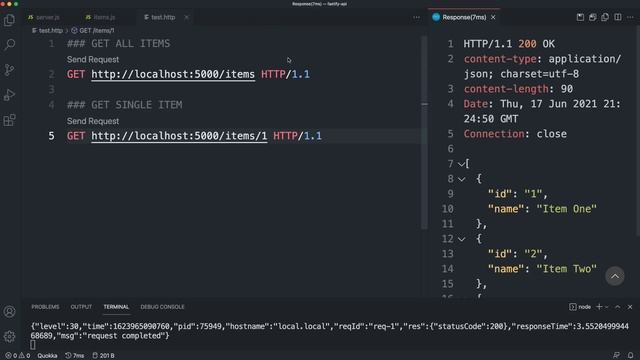Open the PROBLEMS panel tab
The width and height of the screenshot is (640, 360).
click(x=45, y=307)
